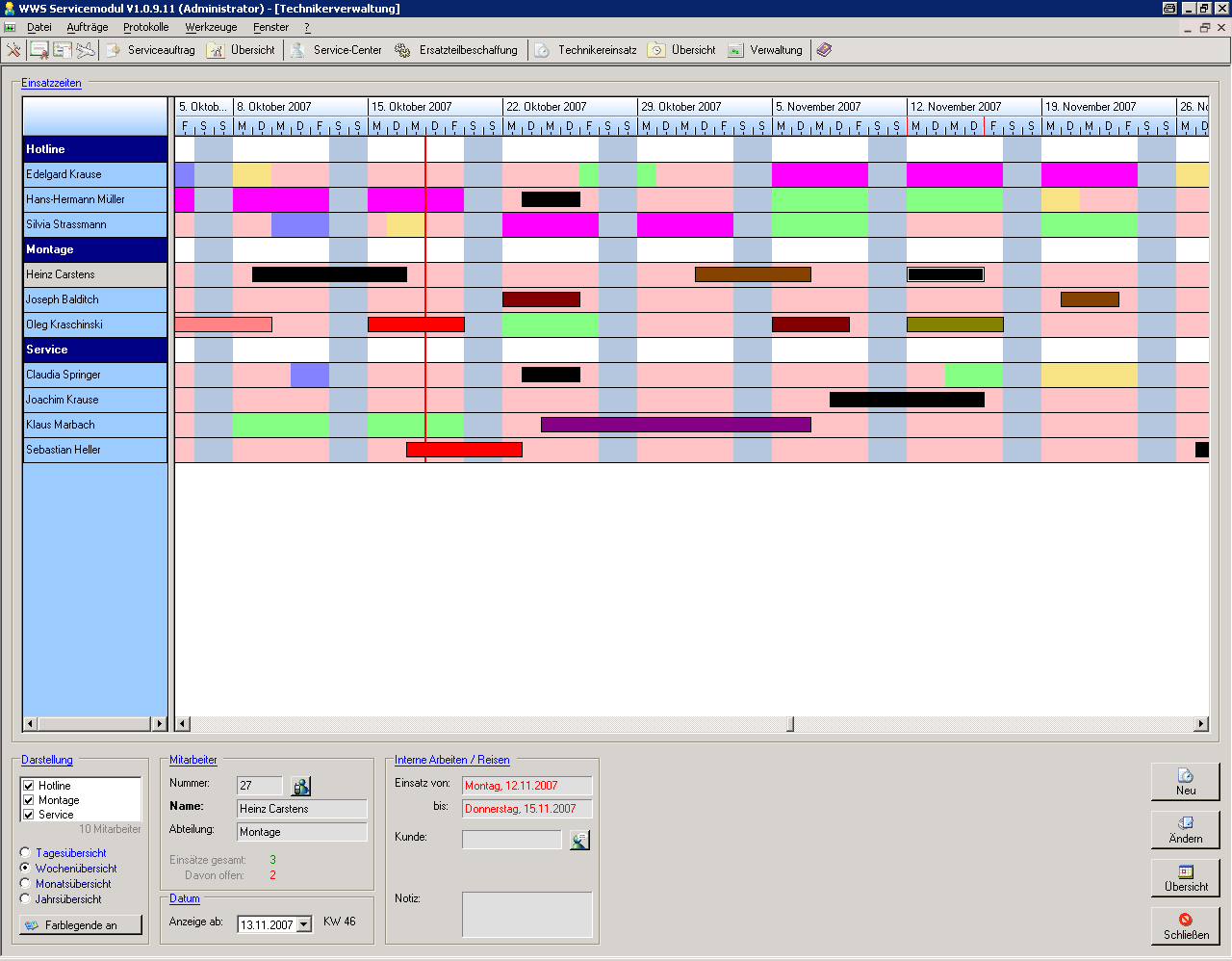
Task: Click the Neu button
Action: (1185, 781)
